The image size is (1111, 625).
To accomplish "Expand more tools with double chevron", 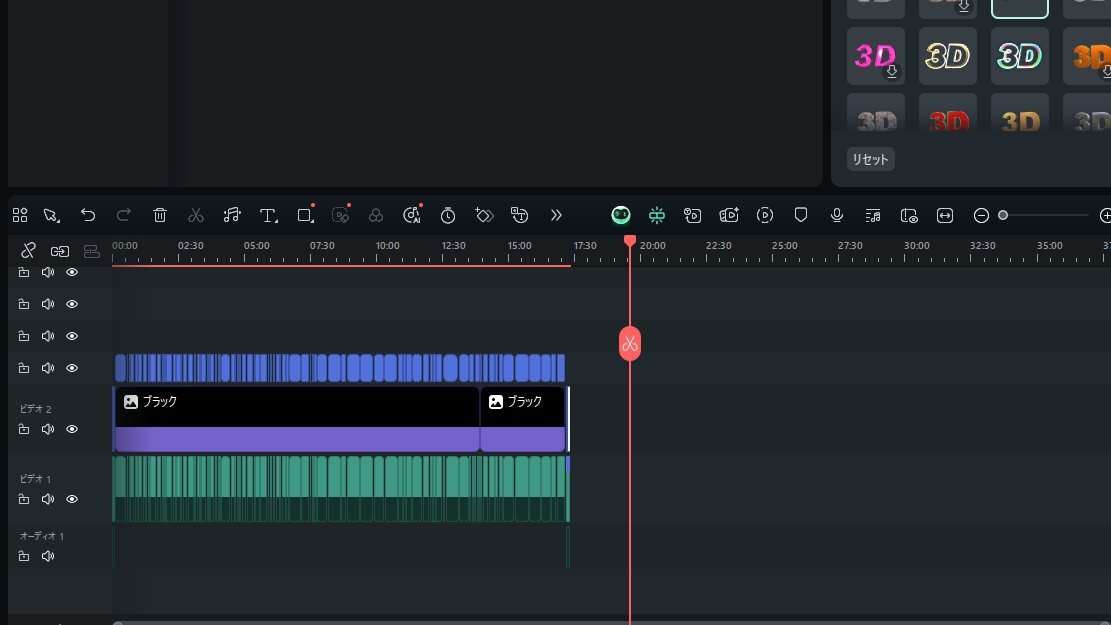I will [x=556, y=215].
